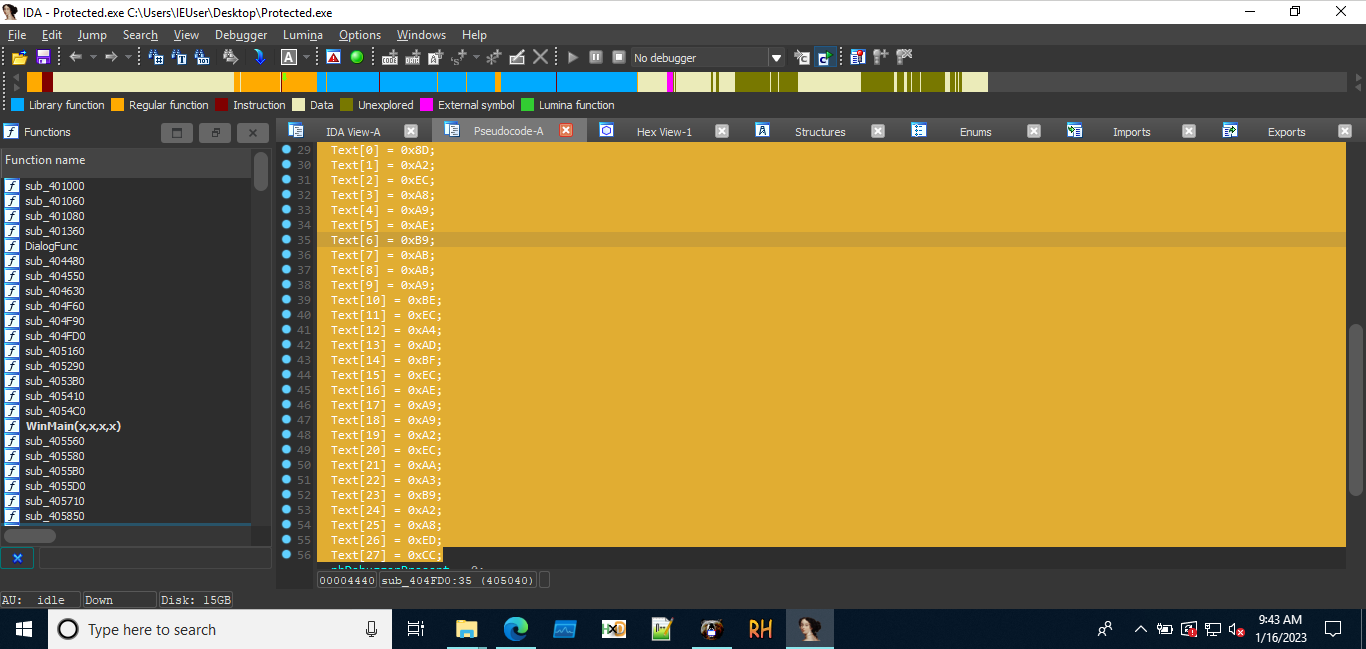Viewport: 1366px width, 649px height.
Task: Select WinMain(x,x,x,x) in Functions list
Action: click(73, 426)
